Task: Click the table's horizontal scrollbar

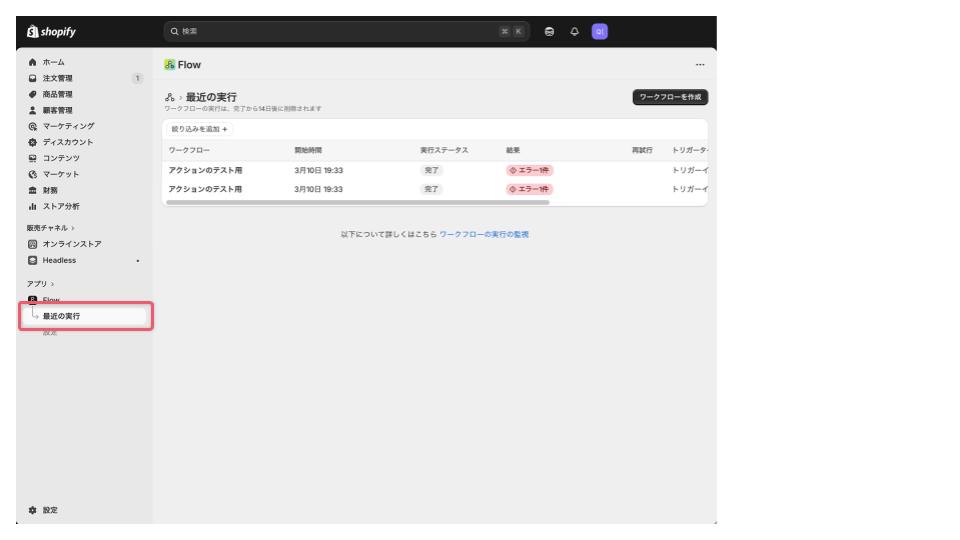Action: [358, 202]
